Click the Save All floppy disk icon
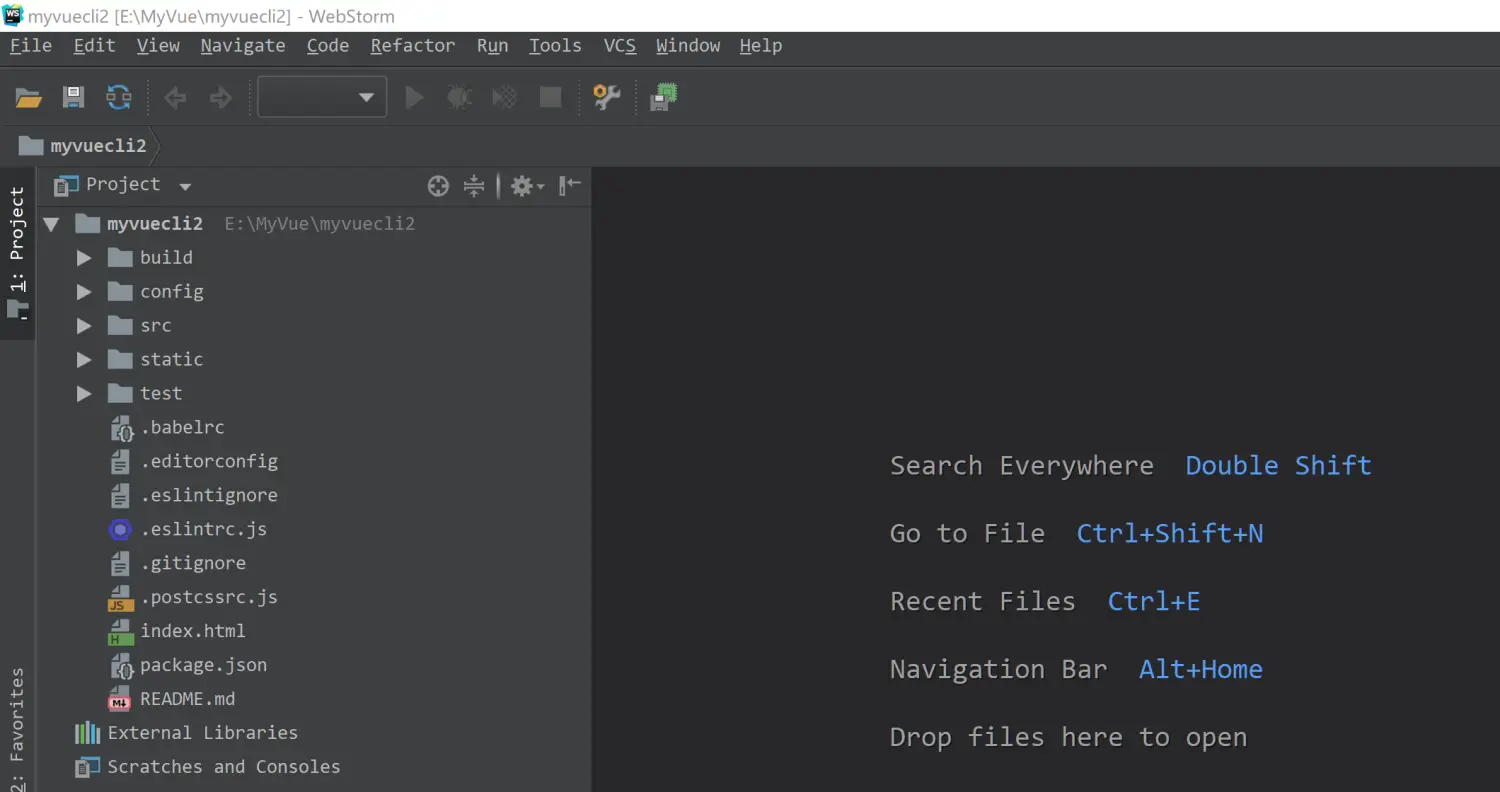Screen dimensions: 1500x792 [73, 97]
